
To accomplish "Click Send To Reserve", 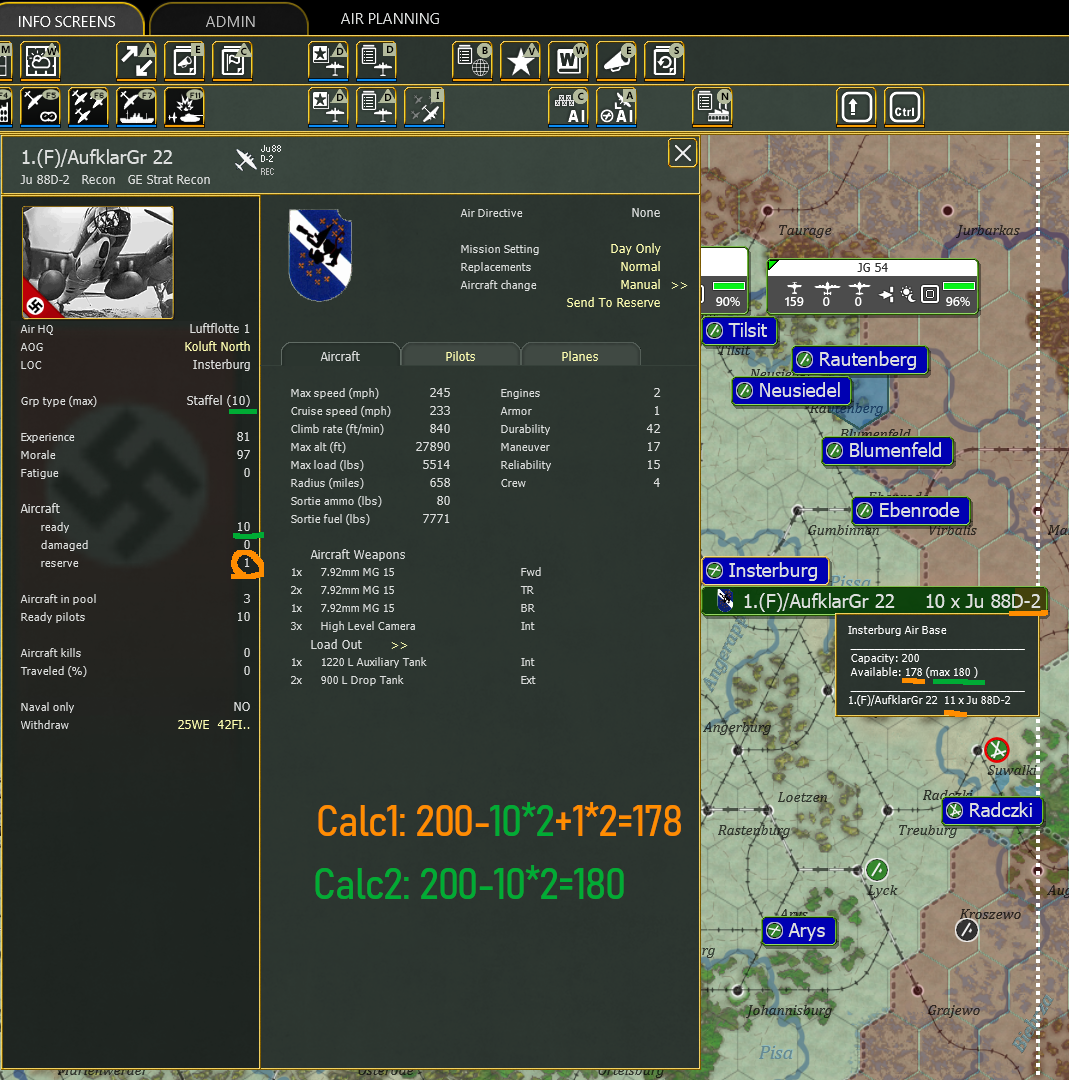I will (x=613, y=302).
